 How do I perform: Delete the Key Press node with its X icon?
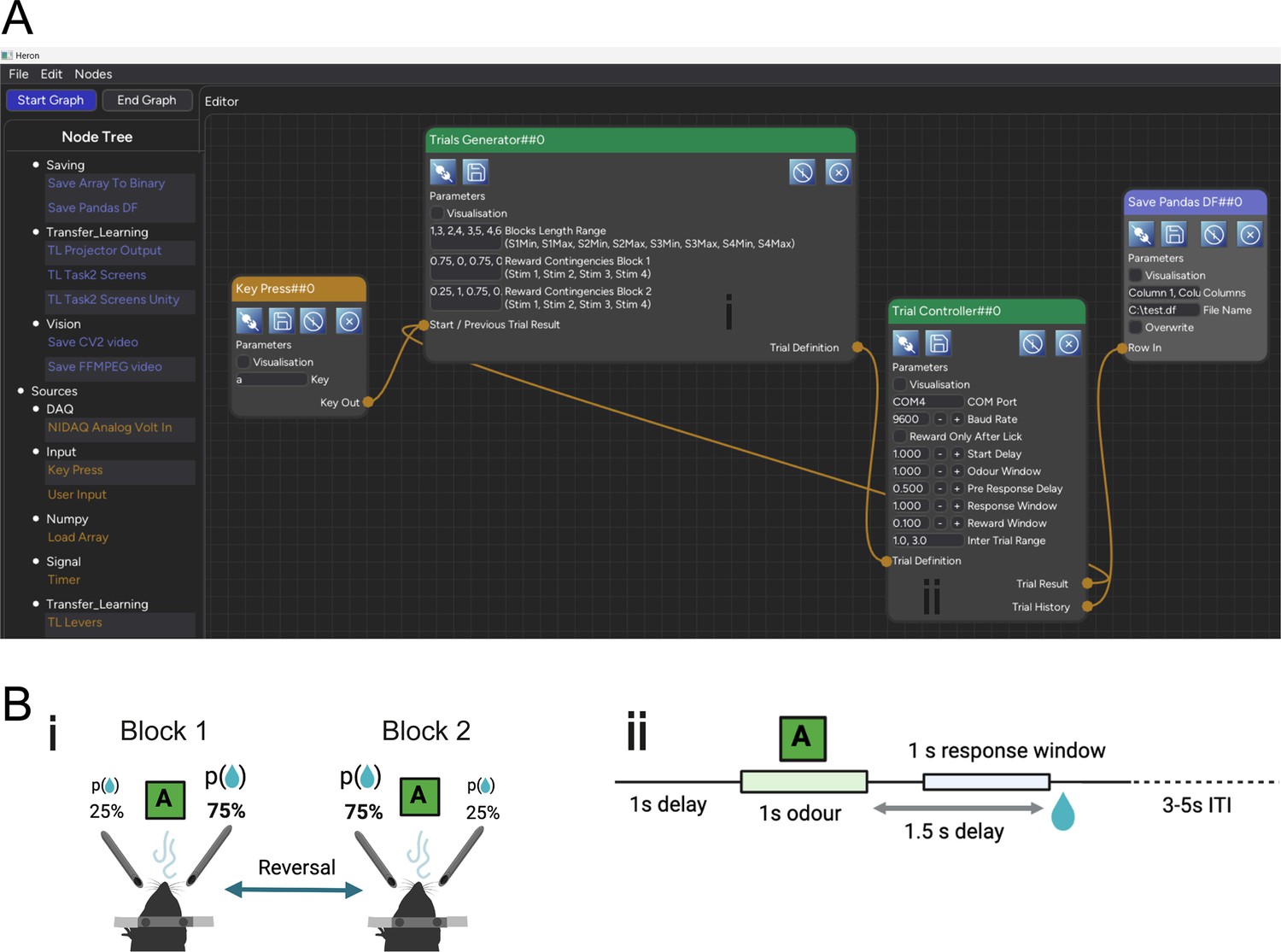pos(348,321)
